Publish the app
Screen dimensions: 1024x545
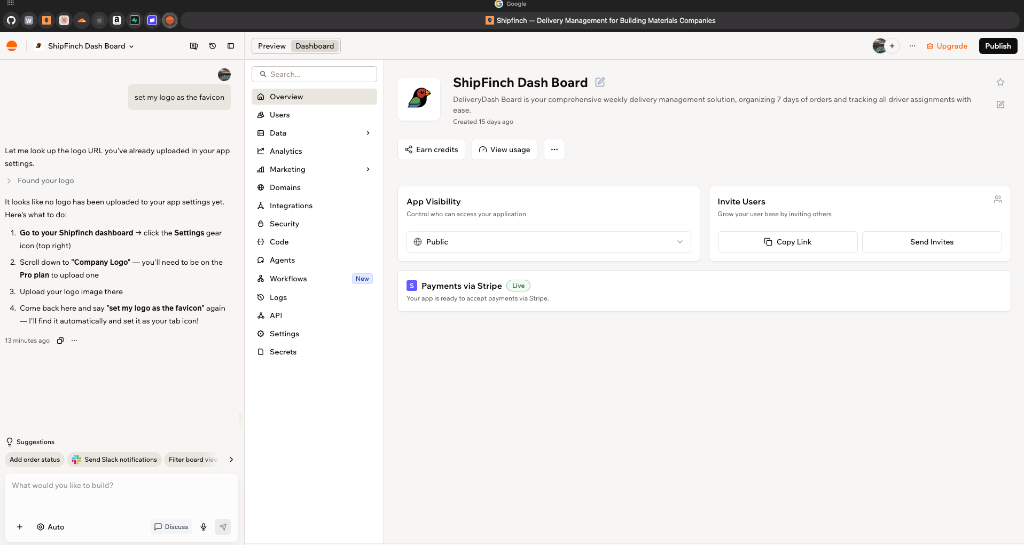(x=998, y=46)
